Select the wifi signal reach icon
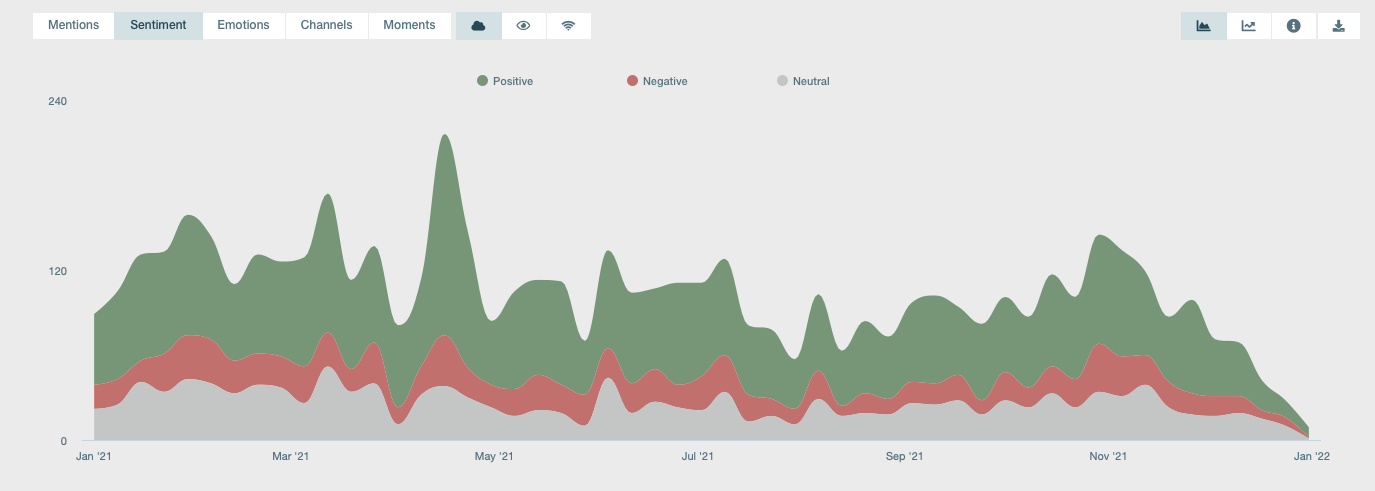The width and height of the screenshot is (1375, 491). (568, 26)
